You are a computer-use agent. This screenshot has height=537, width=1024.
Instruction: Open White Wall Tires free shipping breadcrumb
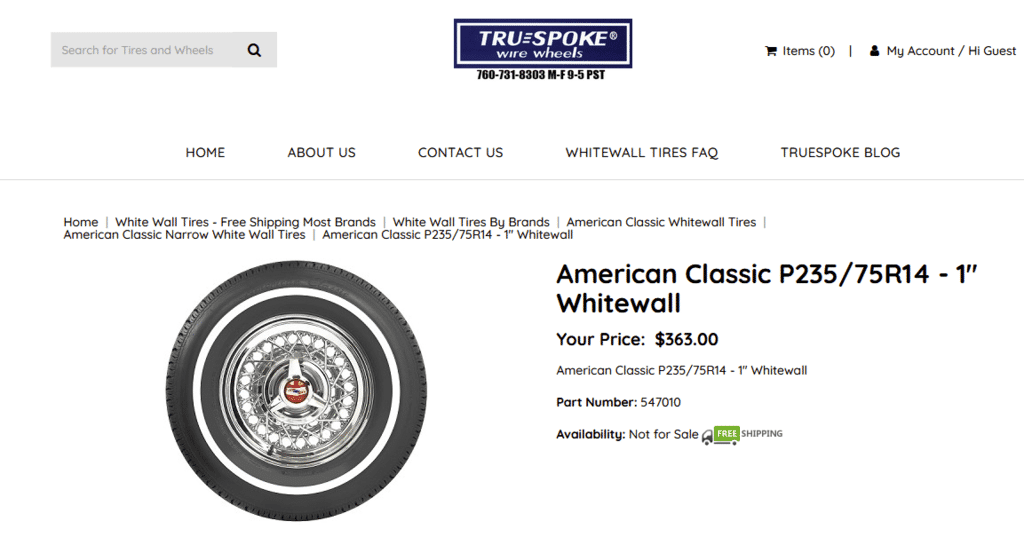[245, 222]
